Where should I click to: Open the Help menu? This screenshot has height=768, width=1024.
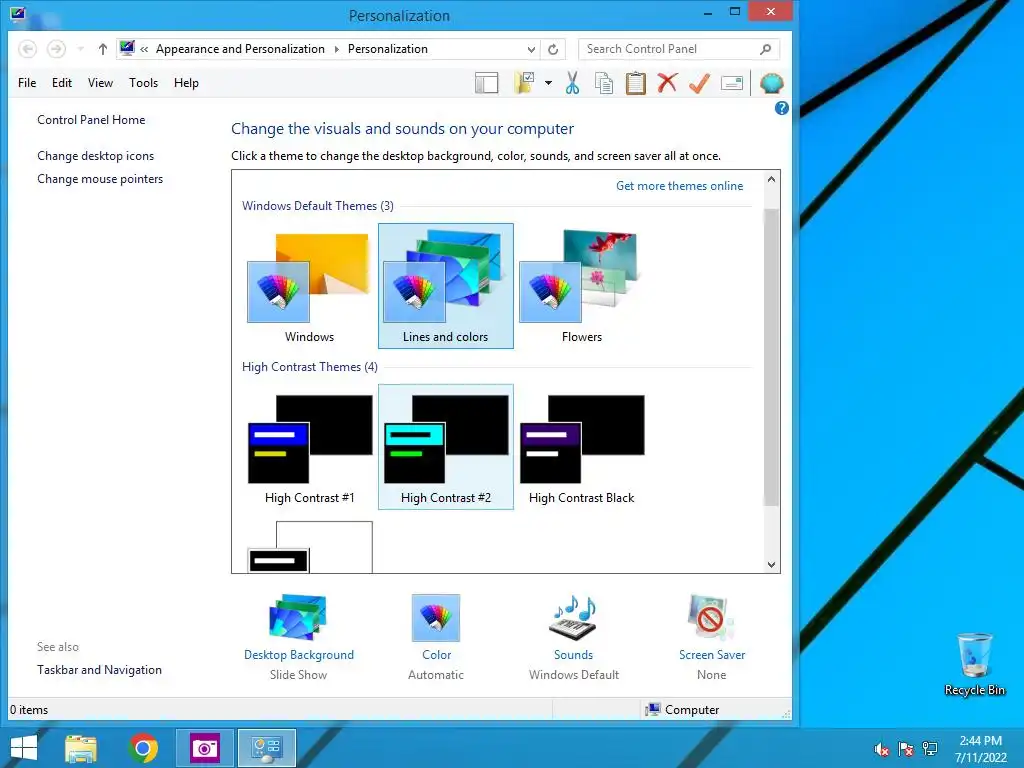(186, 83)
